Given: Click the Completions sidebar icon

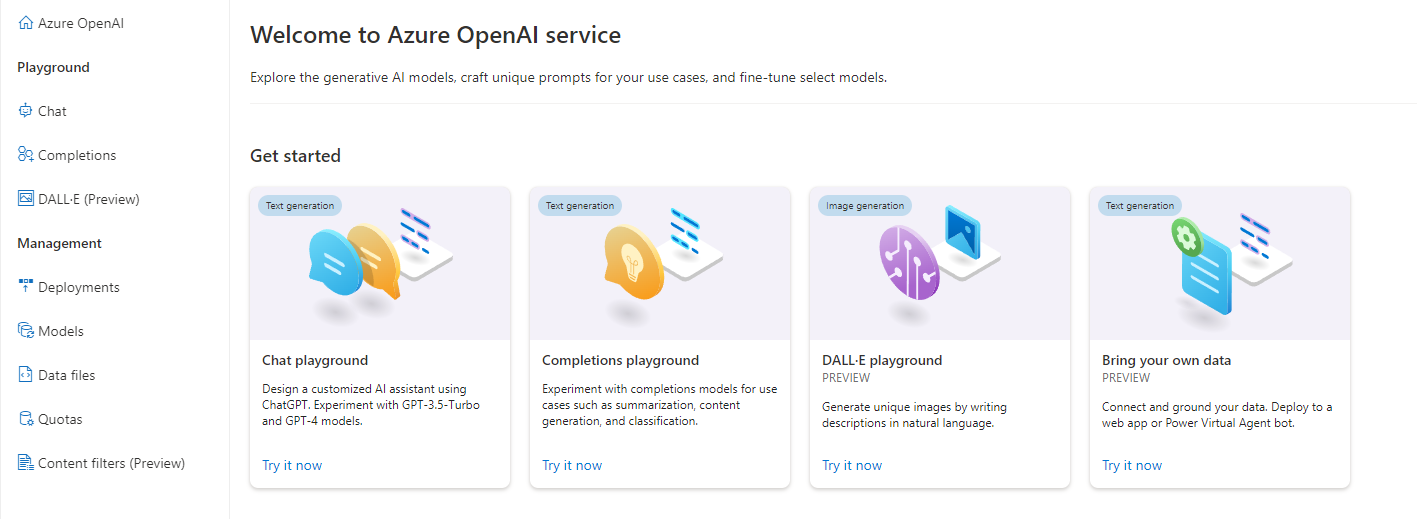Looking at the screenshot, I should pos(26,155).
